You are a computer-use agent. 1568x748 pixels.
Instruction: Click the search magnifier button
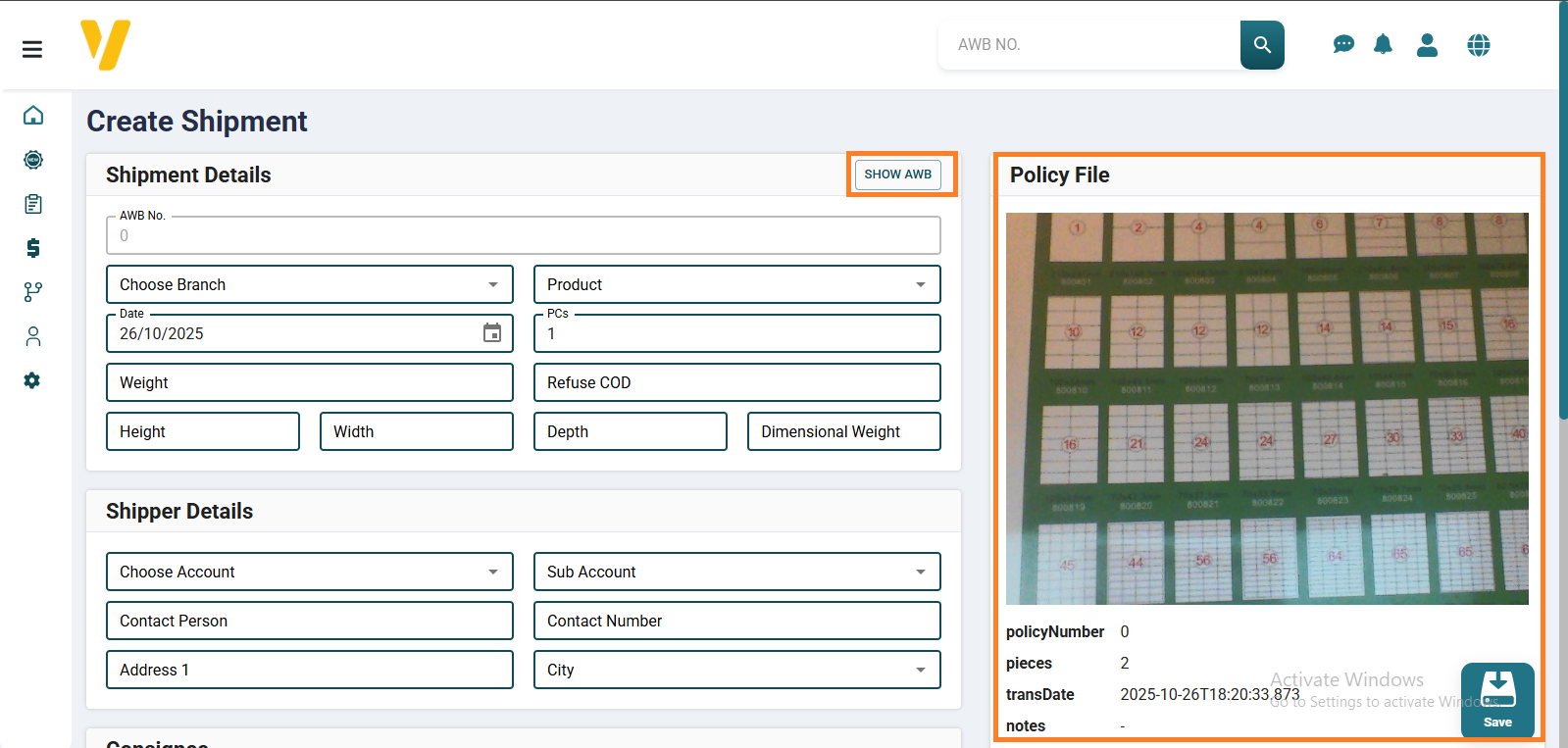(1262, 45)
